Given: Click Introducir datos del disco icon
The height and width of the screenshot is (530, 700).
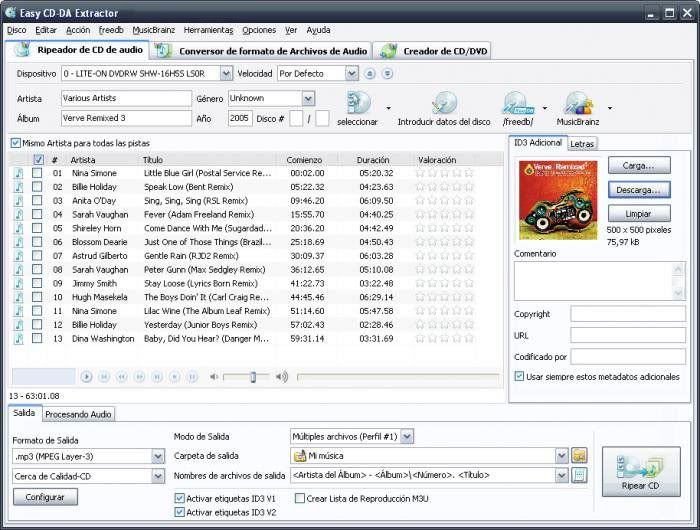Looking at the screenshot, I should [x=444, y=103].
